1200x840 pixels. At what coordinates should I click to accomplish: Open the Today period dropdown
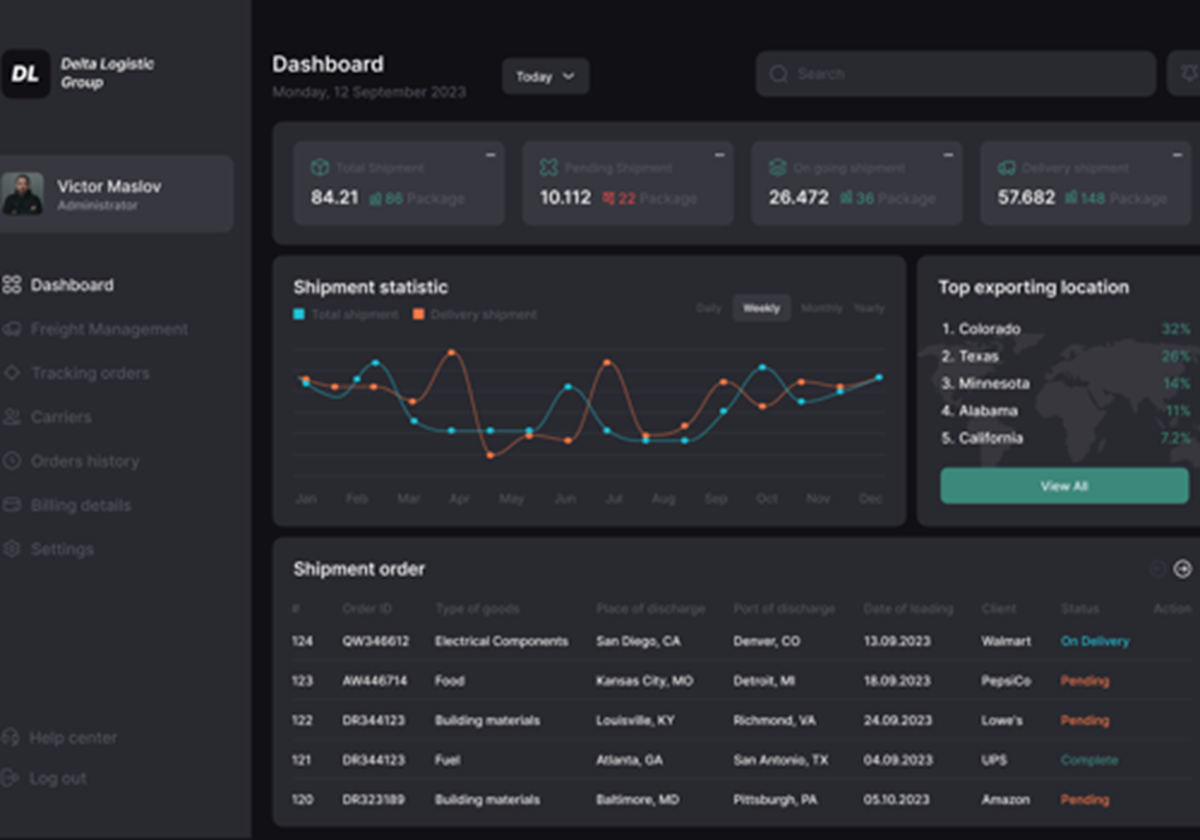click(x=545, y=76)
